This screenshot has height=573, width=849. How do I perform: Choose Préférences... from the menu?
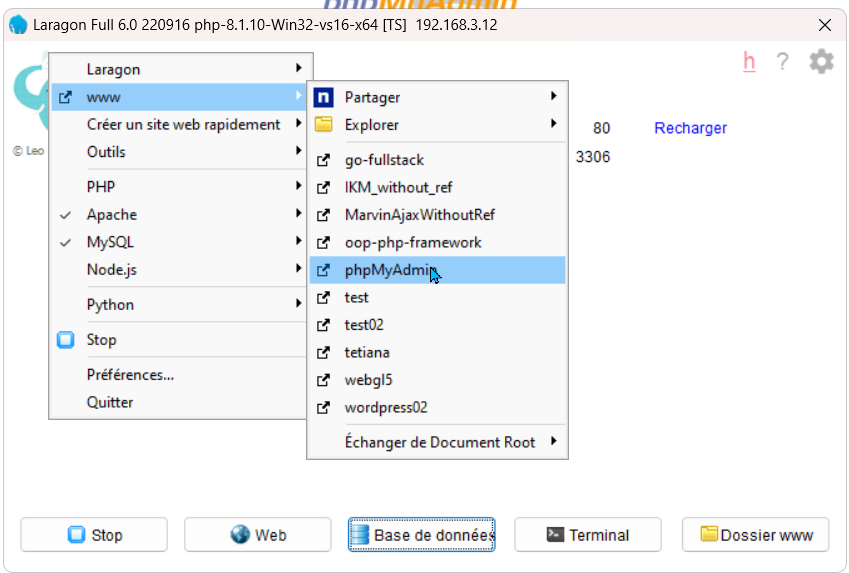130,375
